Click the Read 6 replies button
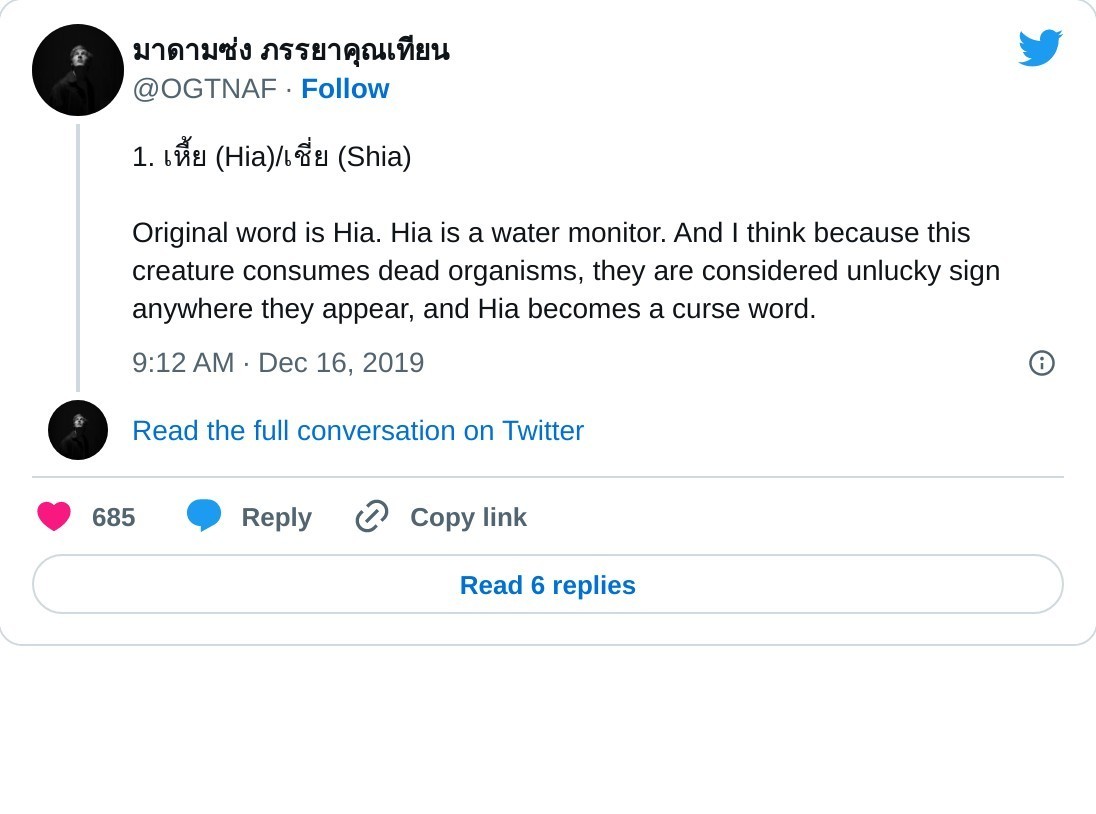Screen dimensions: 1096x814 click(547, 584)
